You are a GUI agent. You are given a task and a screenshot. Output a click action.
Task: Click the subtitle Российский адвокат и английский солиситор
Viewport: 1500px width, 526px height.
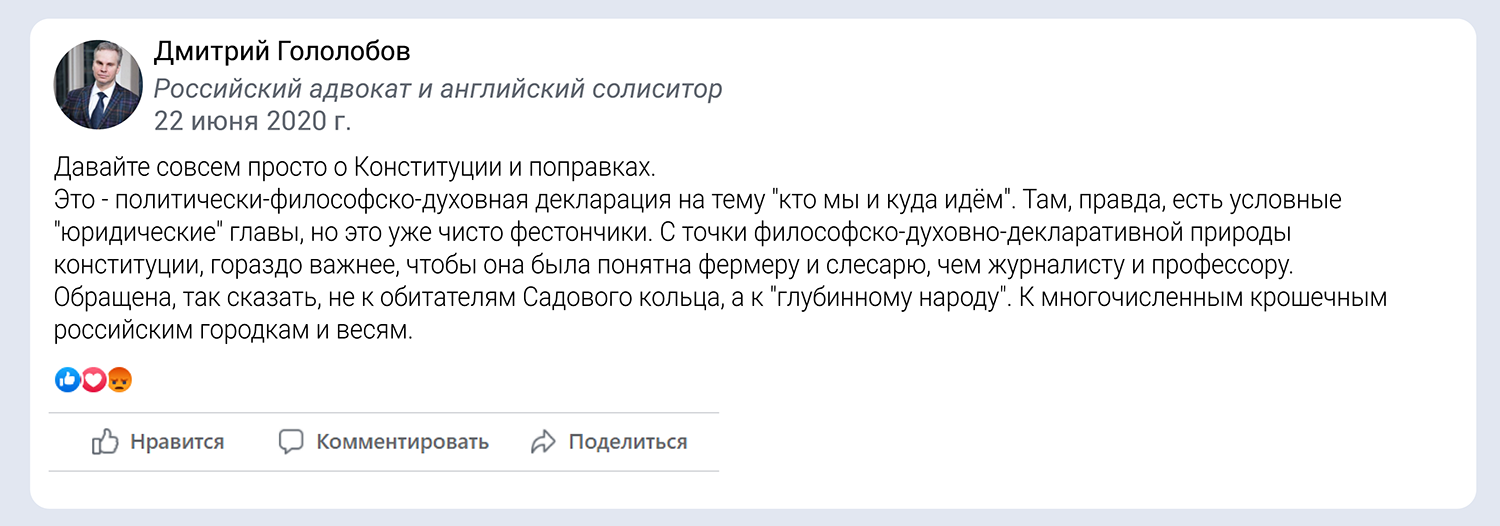click(x=437, y=88)
